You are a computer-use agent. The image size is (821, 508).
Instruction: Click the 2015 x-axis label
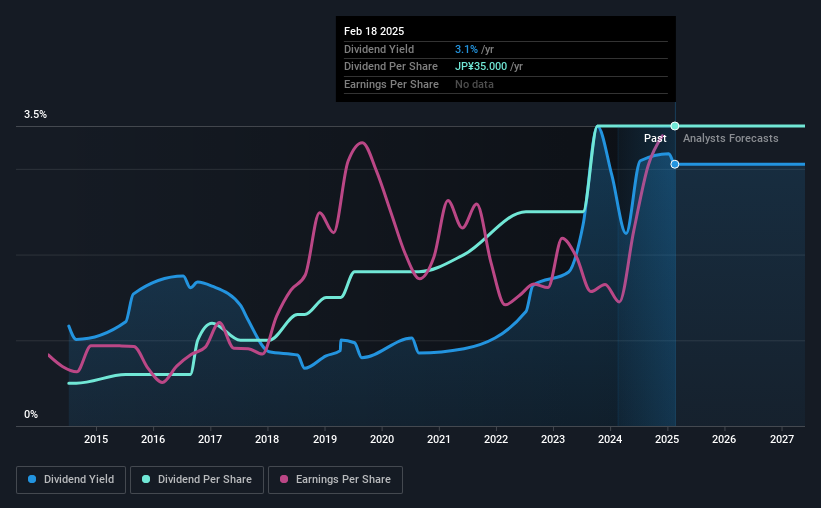[96, 439]
